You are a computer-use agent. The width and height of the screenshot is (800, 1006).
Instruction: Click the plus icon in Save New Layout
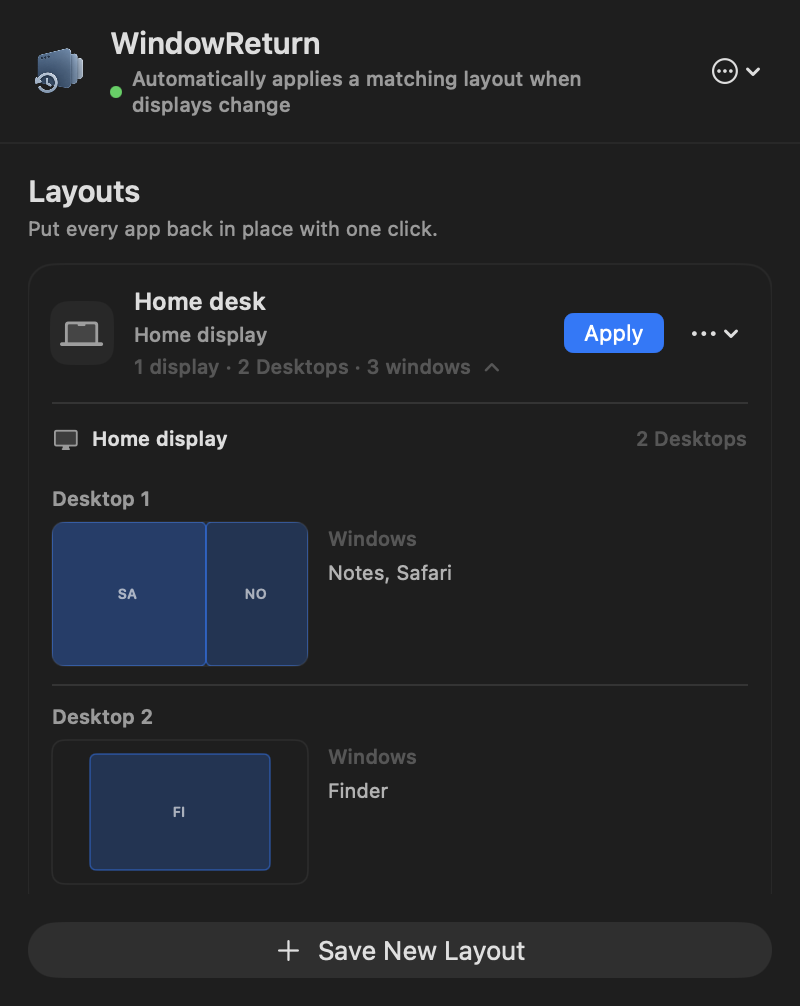(289, 951)
